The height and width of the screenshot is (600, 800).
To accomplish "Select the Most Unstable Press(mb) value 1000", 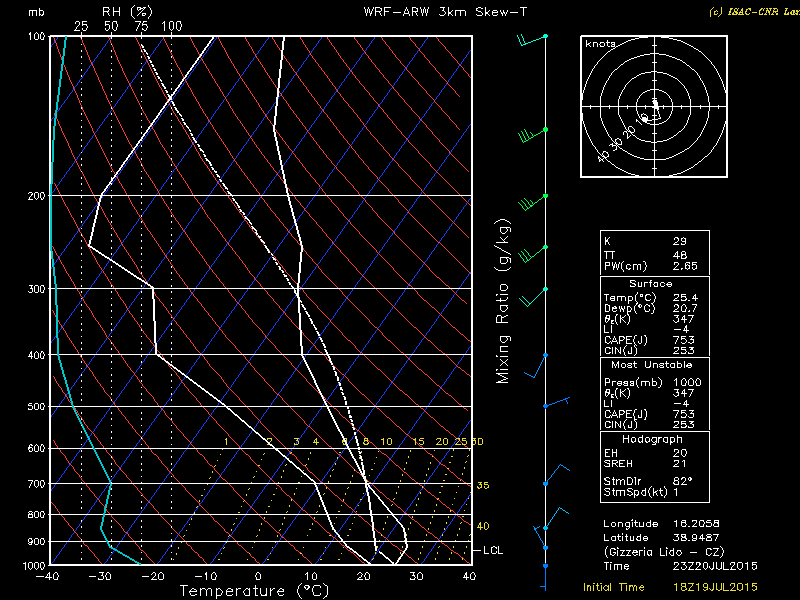I will tap(687, 382).
